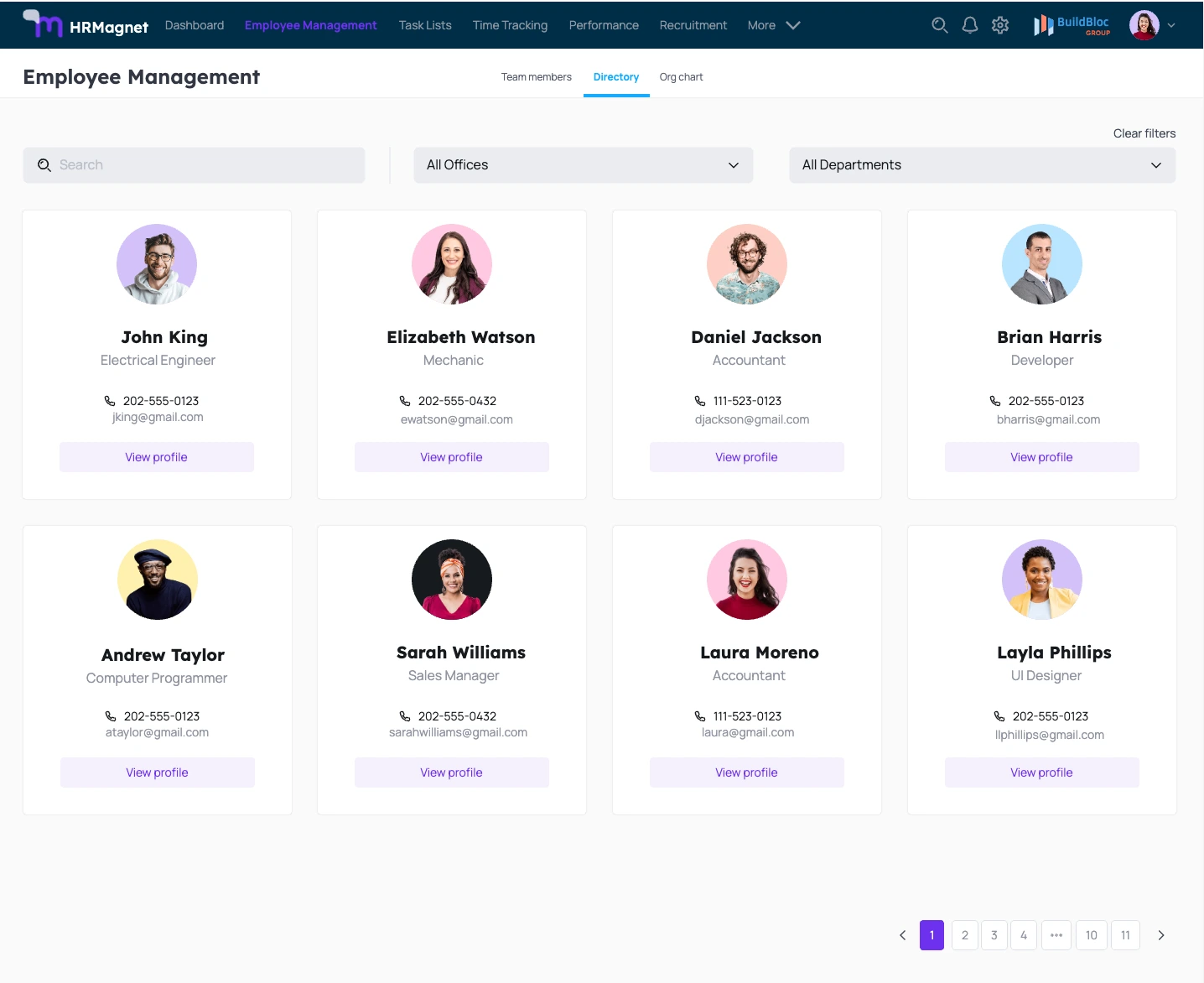View Andrew Taylor's profile

coord(158,772)
